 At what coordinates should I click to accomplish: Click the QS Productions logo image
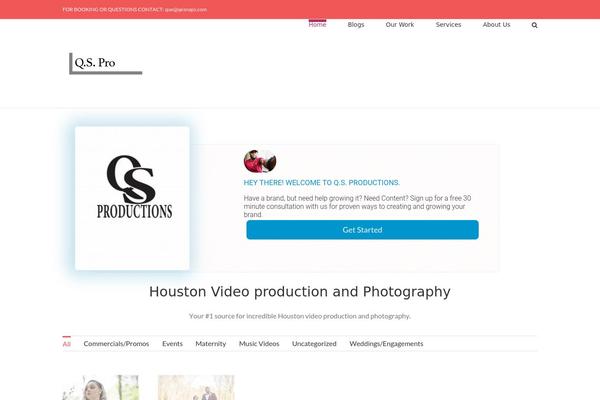[x=132, y=198]
